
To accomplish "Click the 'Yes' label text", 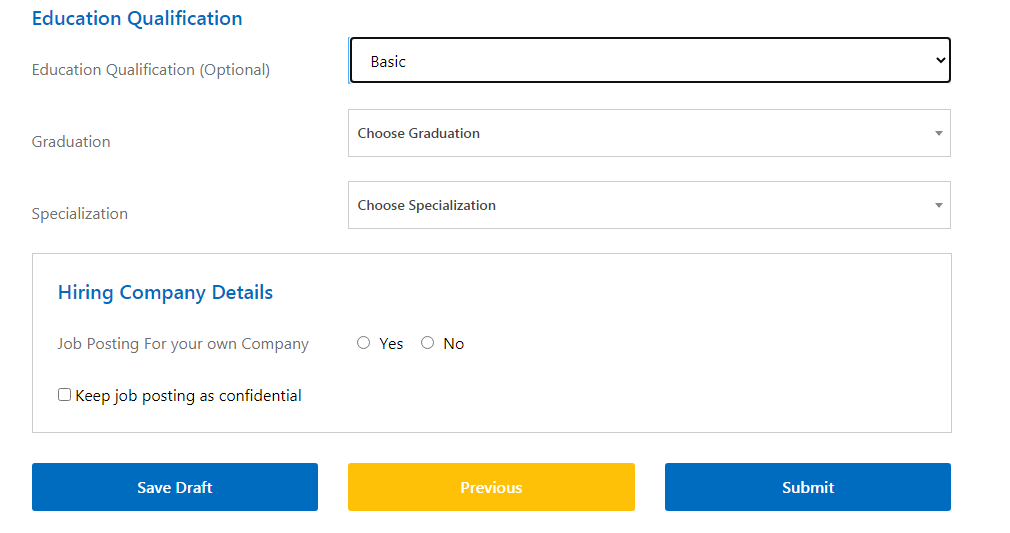I will click(391, 344).
